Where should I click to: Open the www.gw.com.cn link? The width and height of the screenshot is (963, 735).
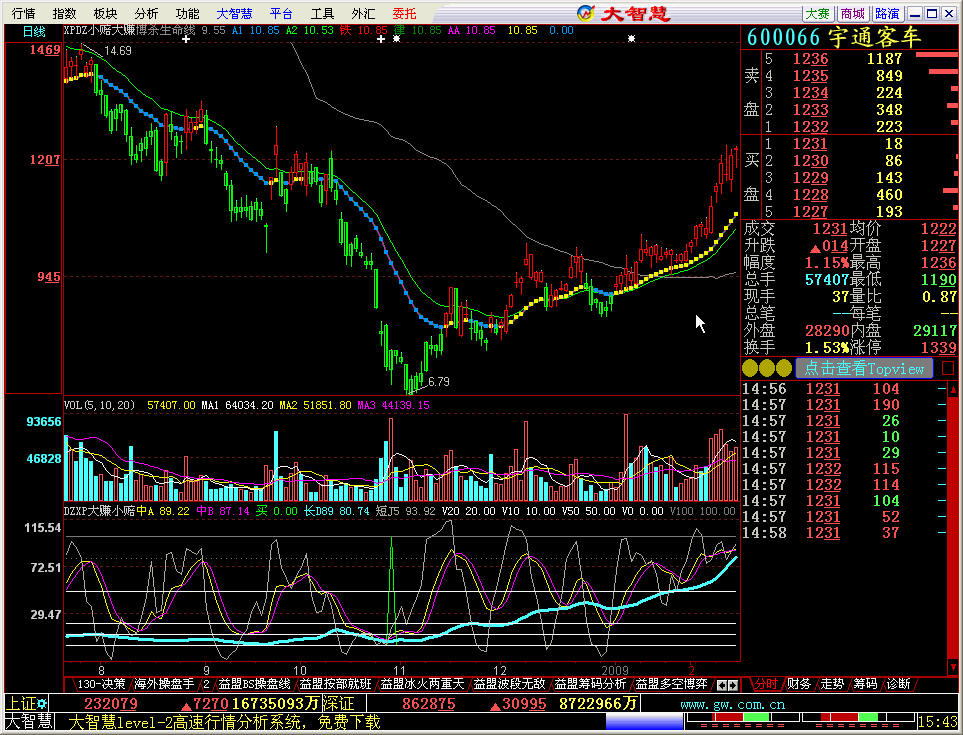coord(732,704)
